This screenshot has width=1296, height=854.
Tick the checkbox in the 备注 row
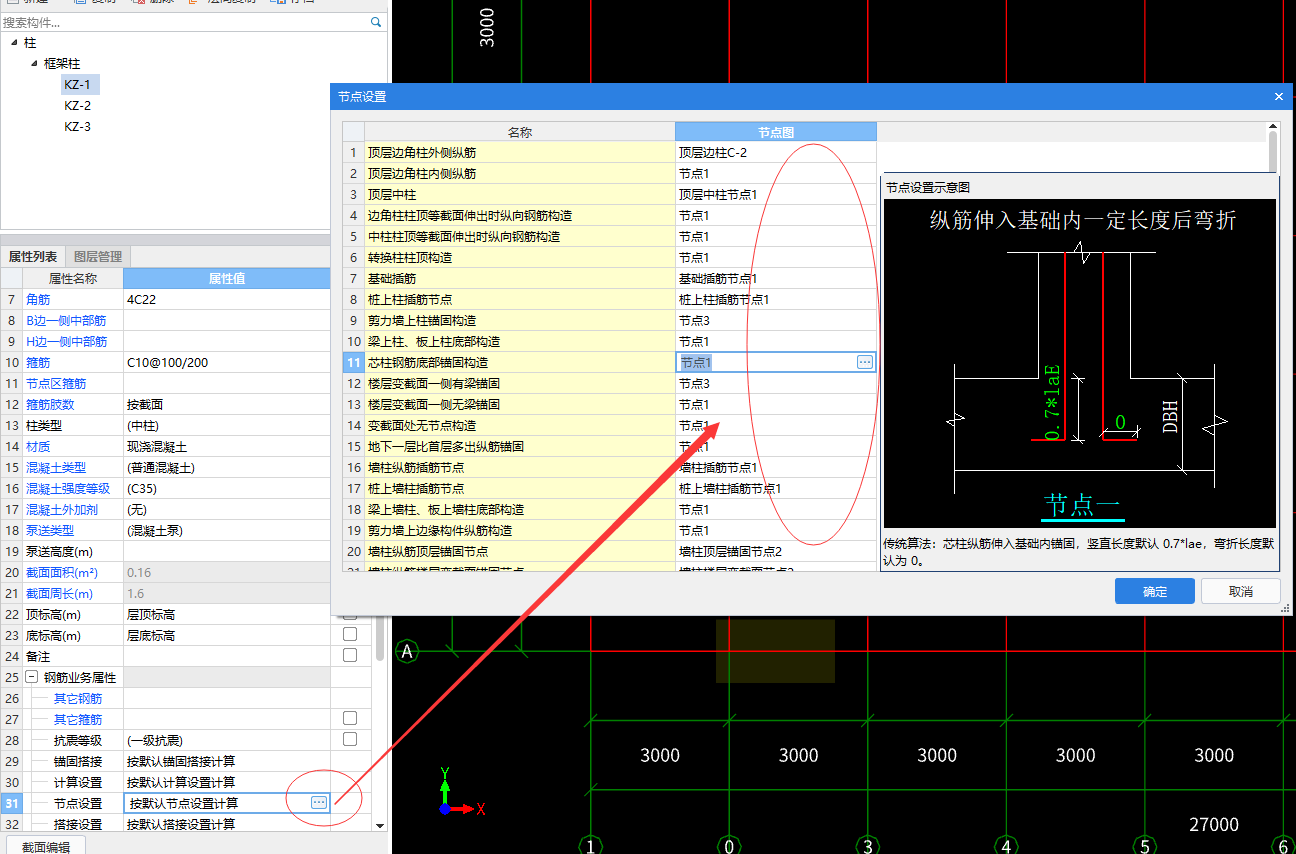tap(350, 656)
